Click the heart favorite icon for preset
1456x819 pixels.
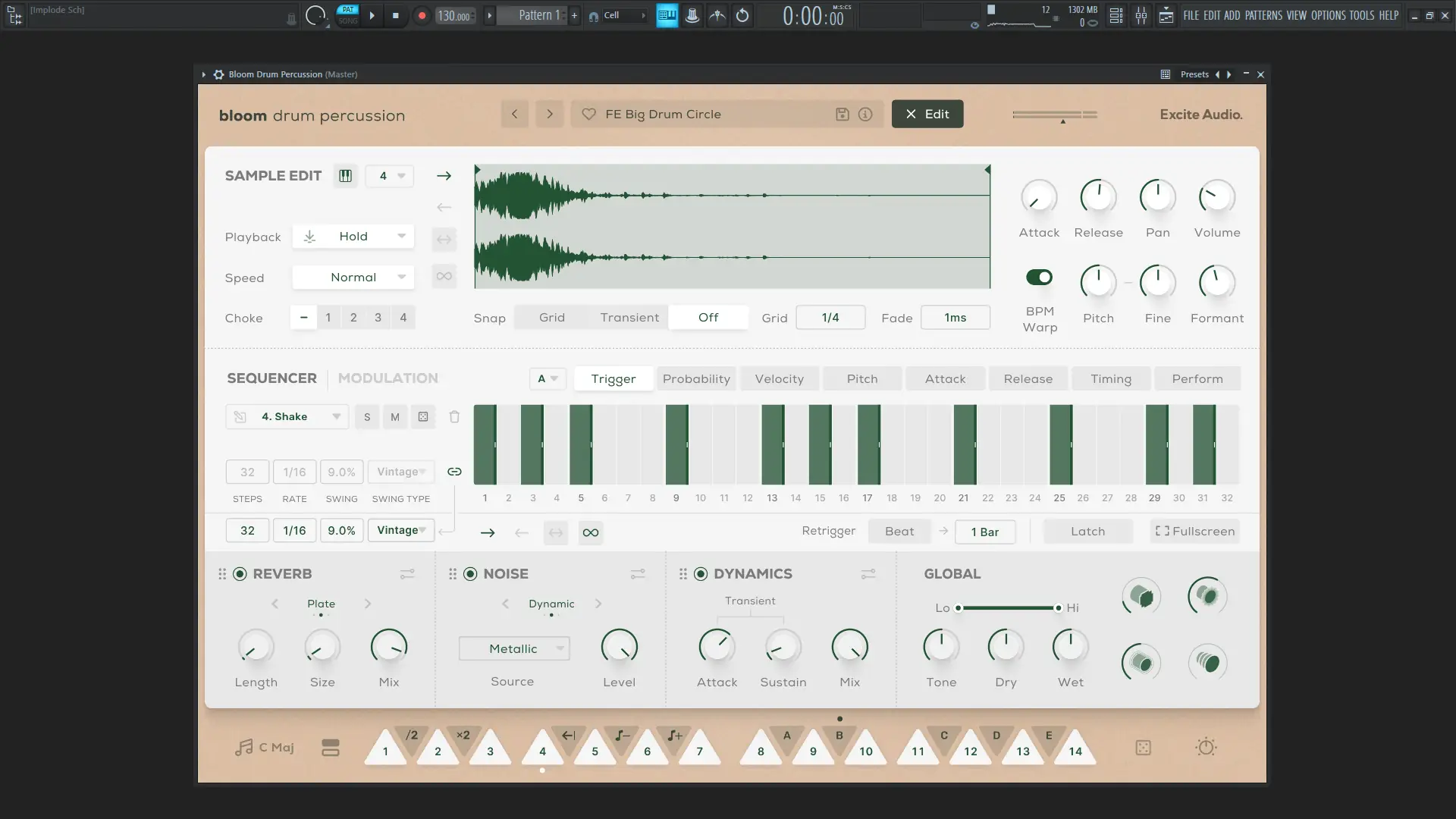point(588,114)
